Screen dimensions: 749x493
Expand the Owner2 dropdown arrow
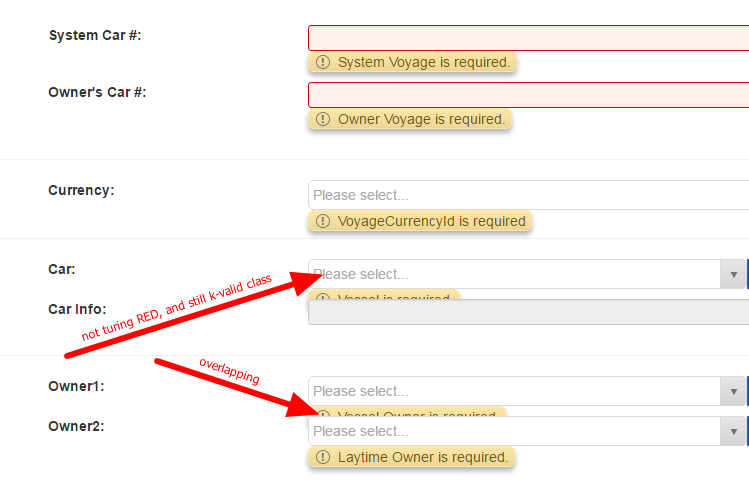pos(733,431)
